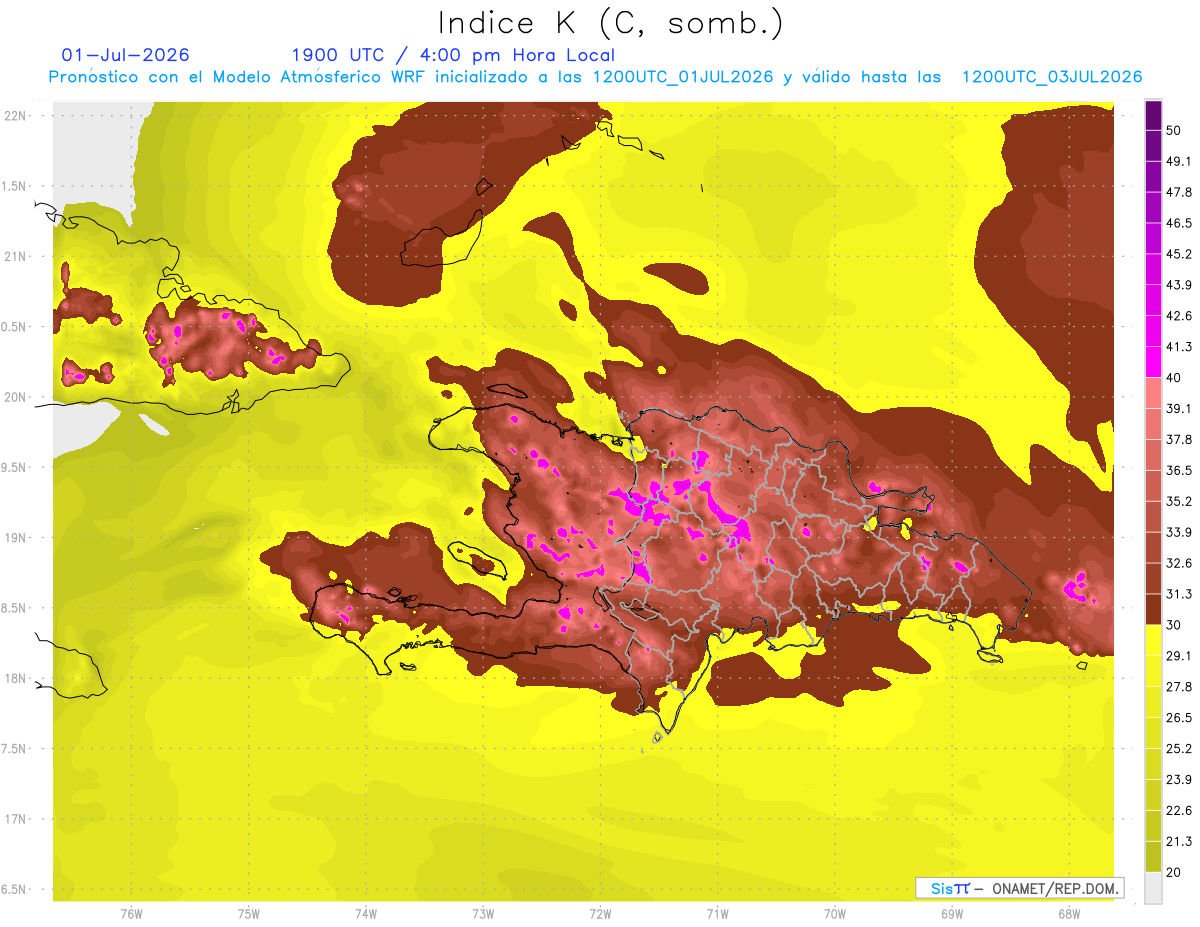This screenshot has width=1200, height=927.
Task: Click the dark purple swatch at top of colorbar
Action: [1153, 116]
